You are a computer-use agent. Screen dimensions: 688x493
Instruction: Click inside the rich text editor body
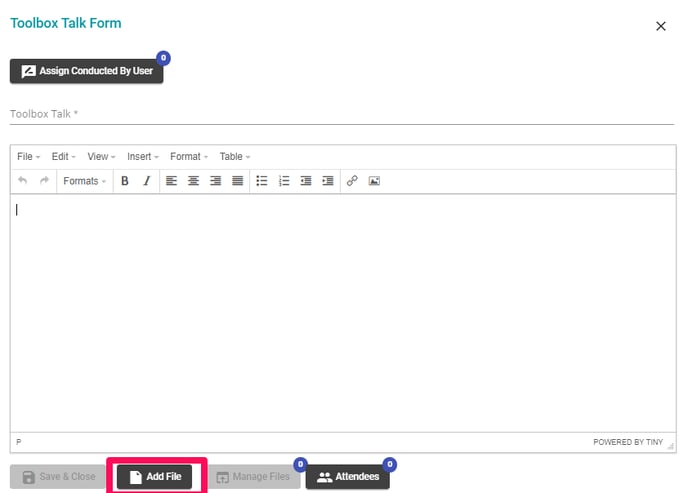(x=343, y=313)
